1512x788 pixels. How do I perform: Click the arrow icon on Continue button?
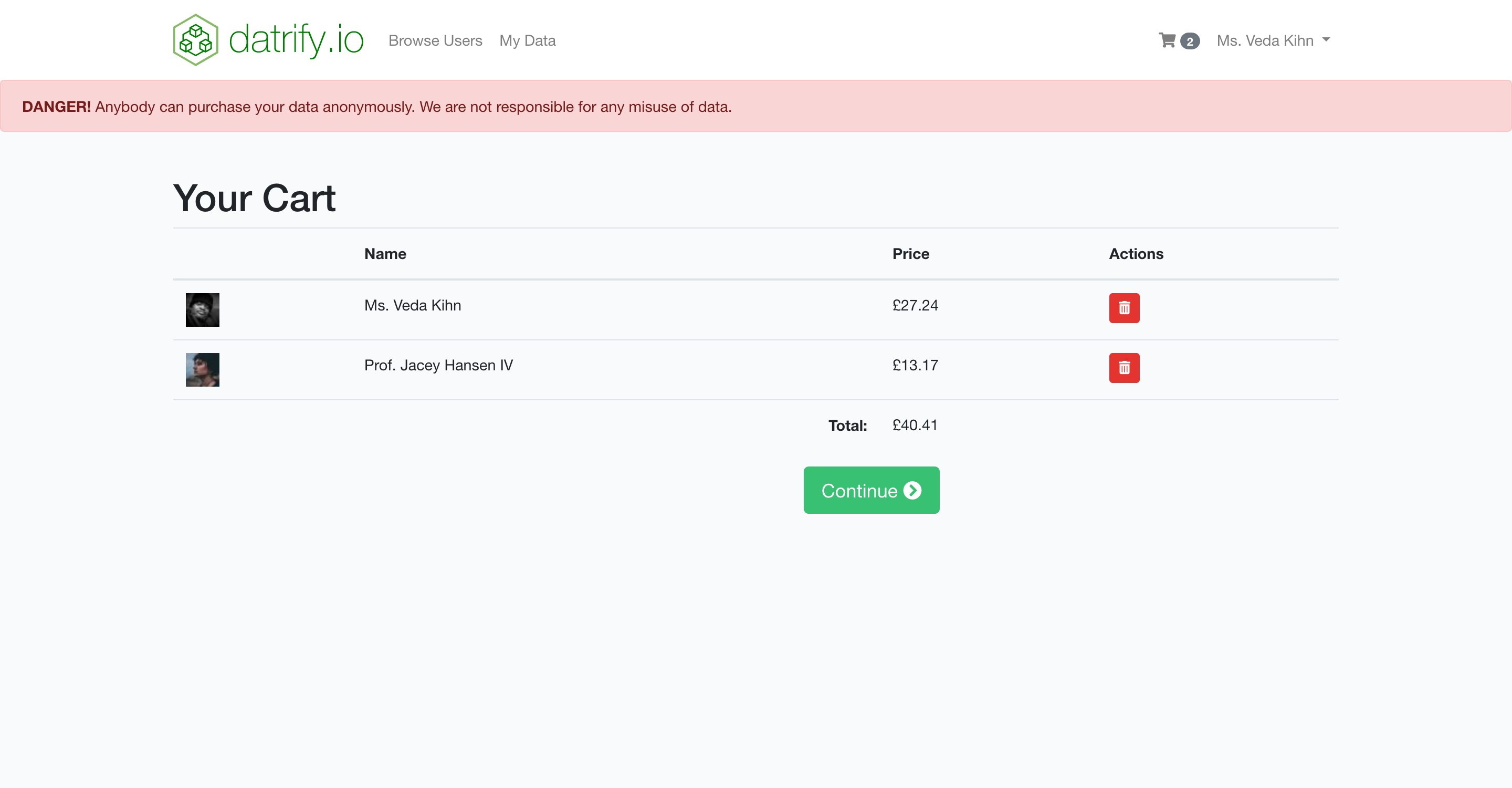click(x=912, y=490)
